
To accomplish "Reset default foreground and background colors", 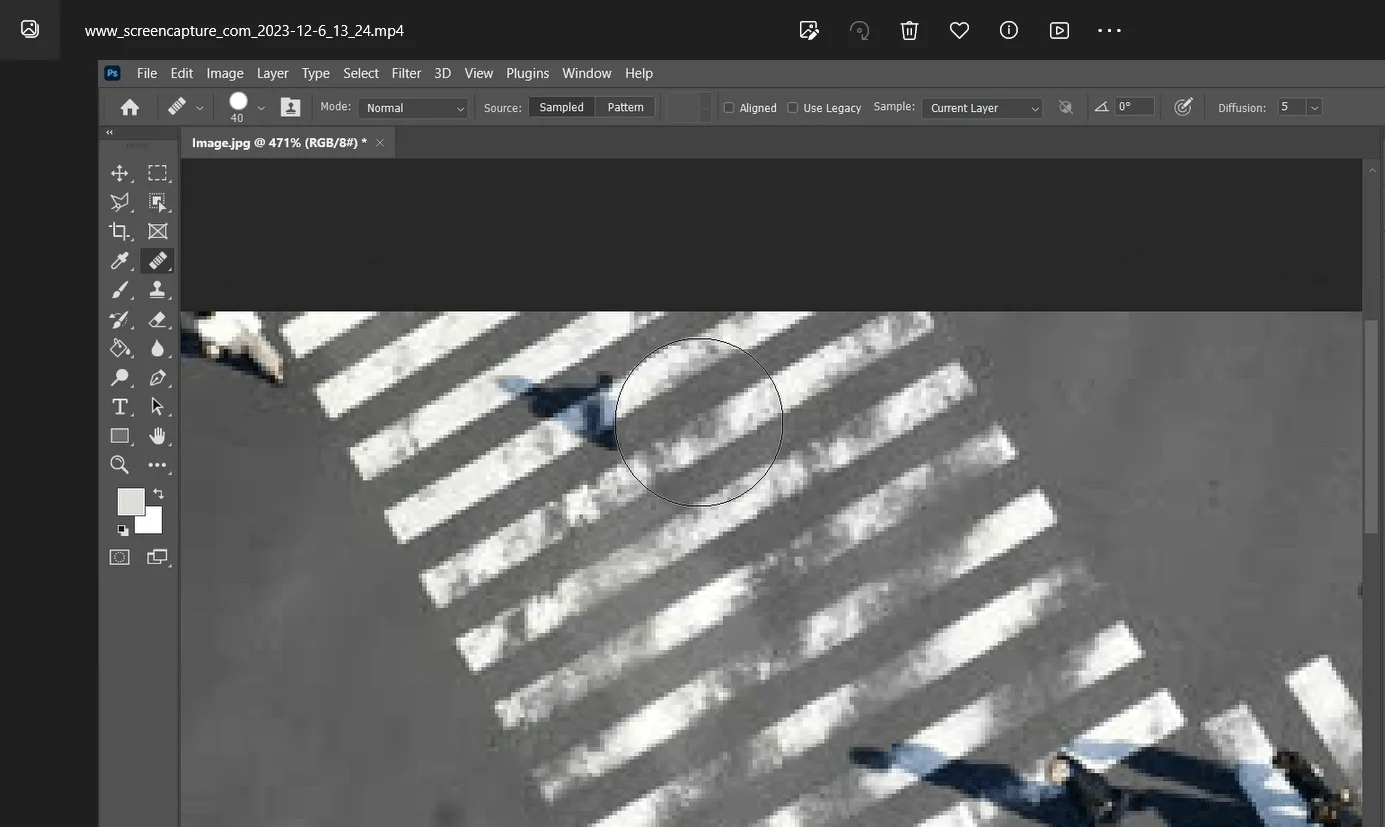I will [x=123, y=530].
